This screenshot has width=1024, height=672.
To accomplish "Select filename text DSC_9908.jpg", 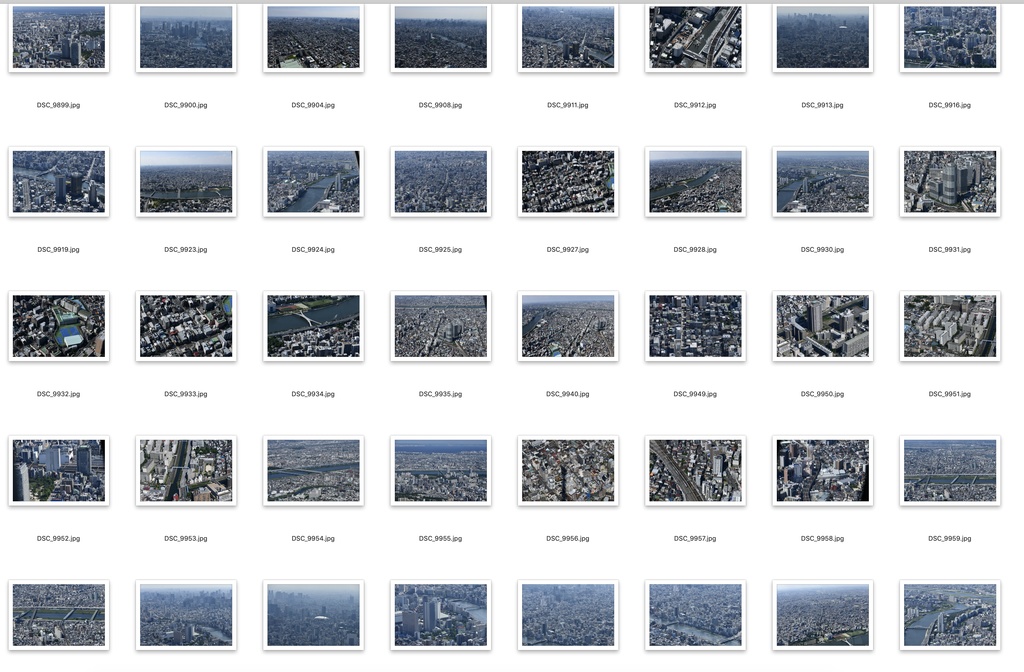I will [441, 105].
